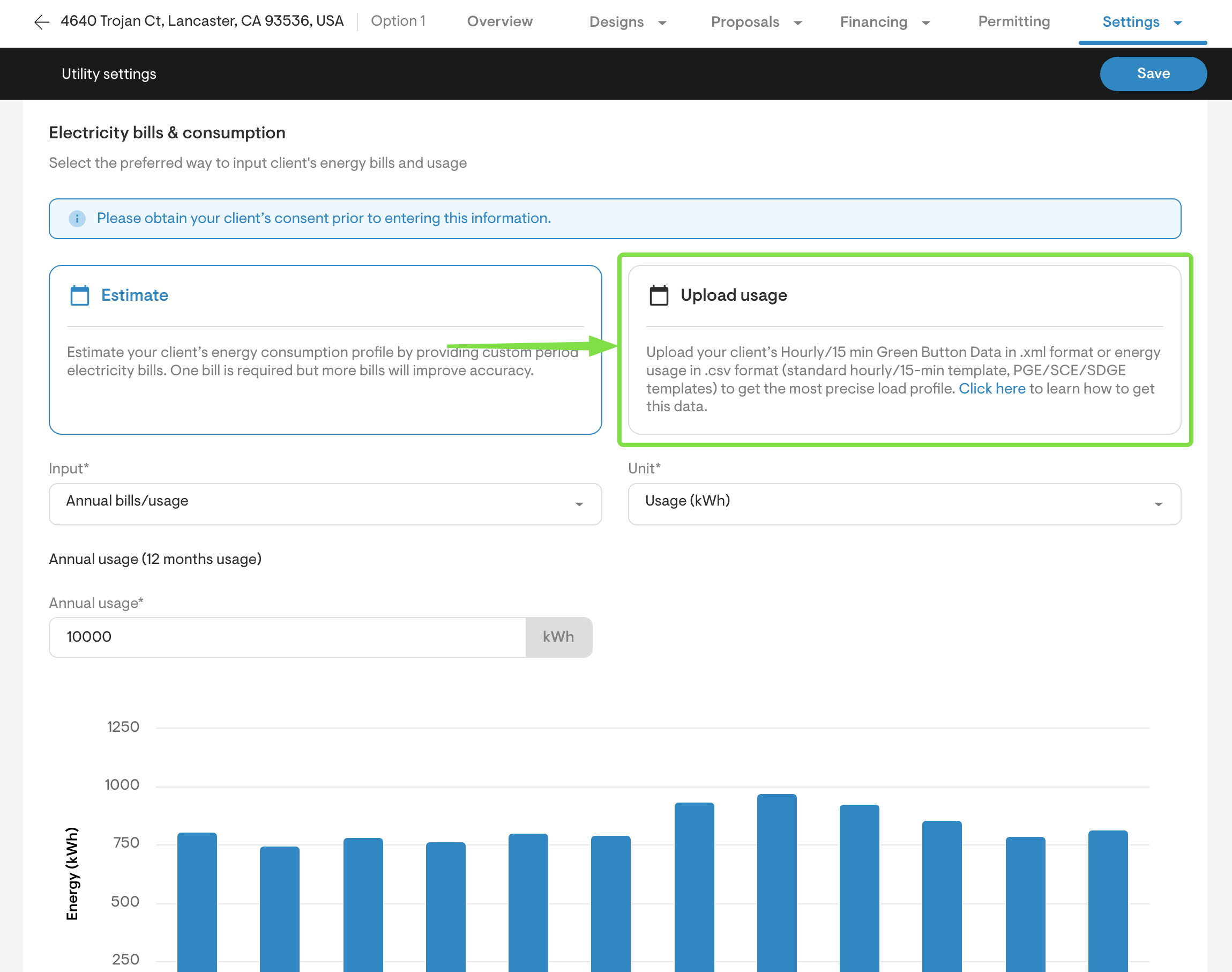Expand the Financing dropdown
The width and height of the screenshot is (1232, 972).
(x=884, y=22)
